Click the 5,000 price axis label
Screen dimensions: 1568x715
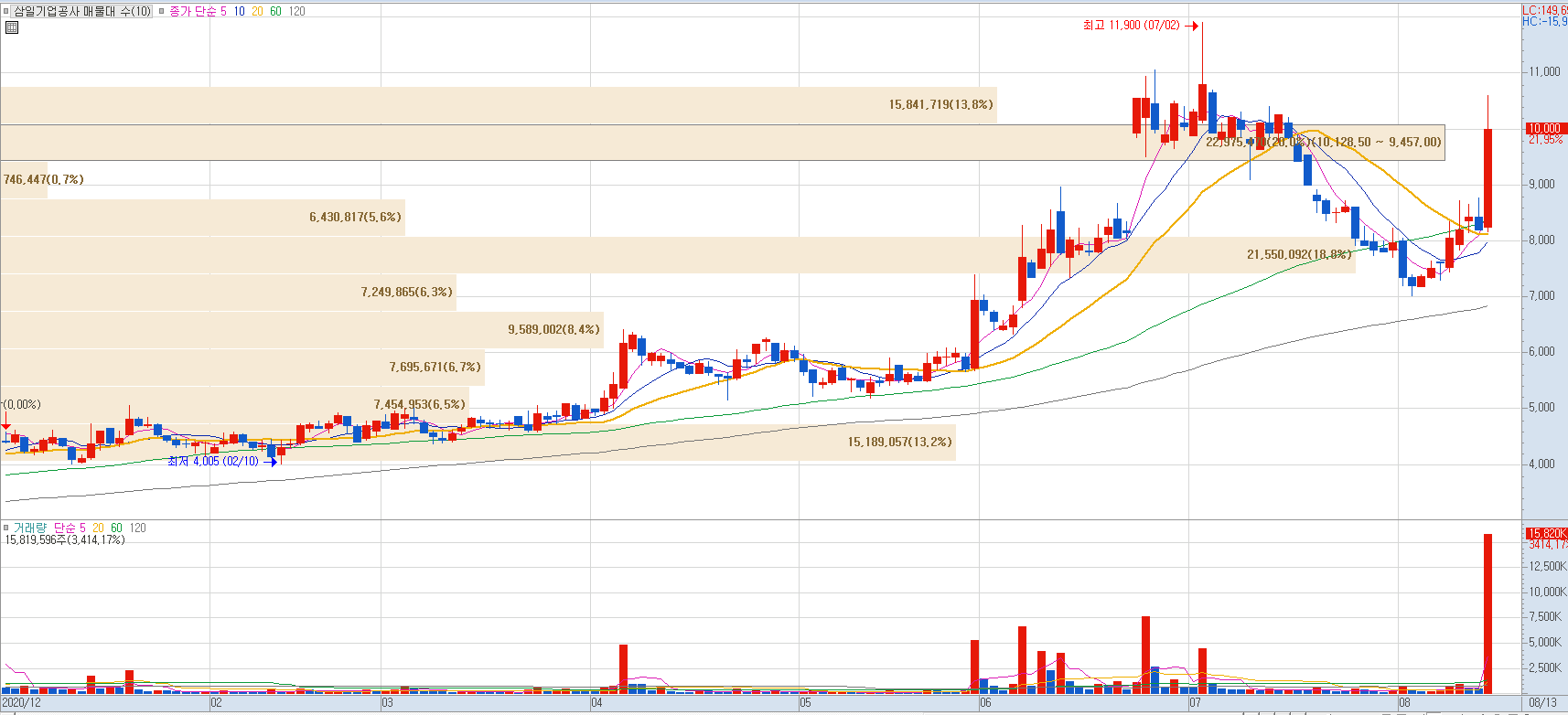1542,408
